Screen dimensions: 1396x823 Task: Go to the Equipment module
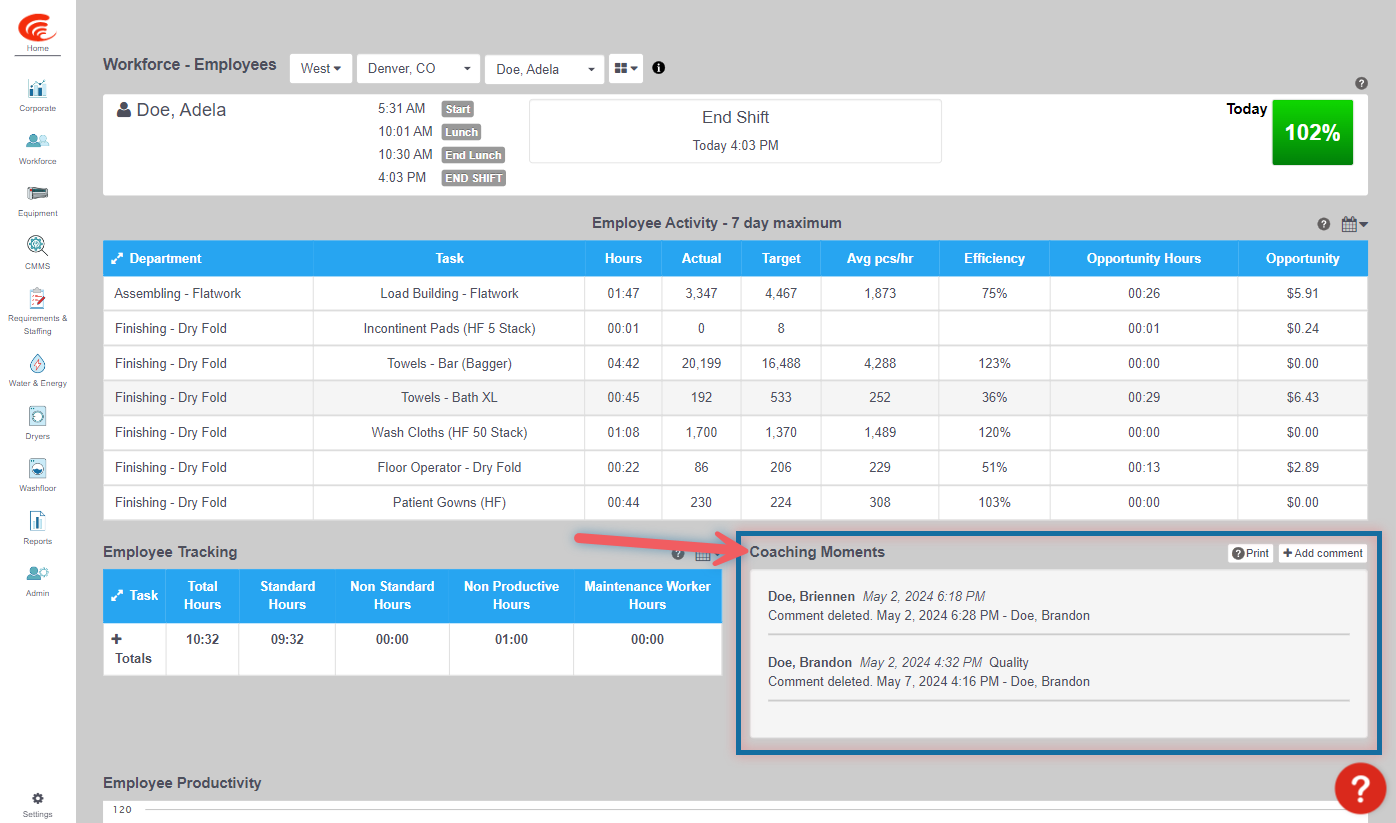coord(37,200)
